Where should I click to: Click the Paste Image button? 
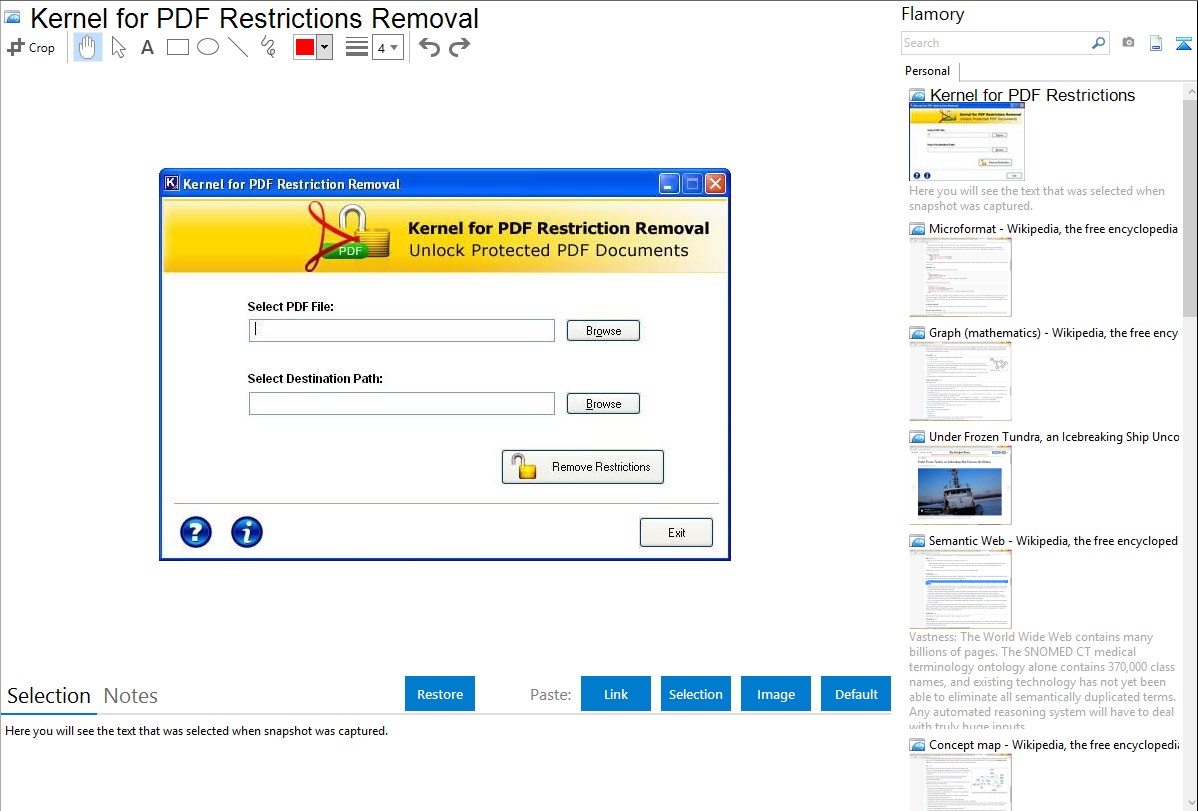click(775, 694)
